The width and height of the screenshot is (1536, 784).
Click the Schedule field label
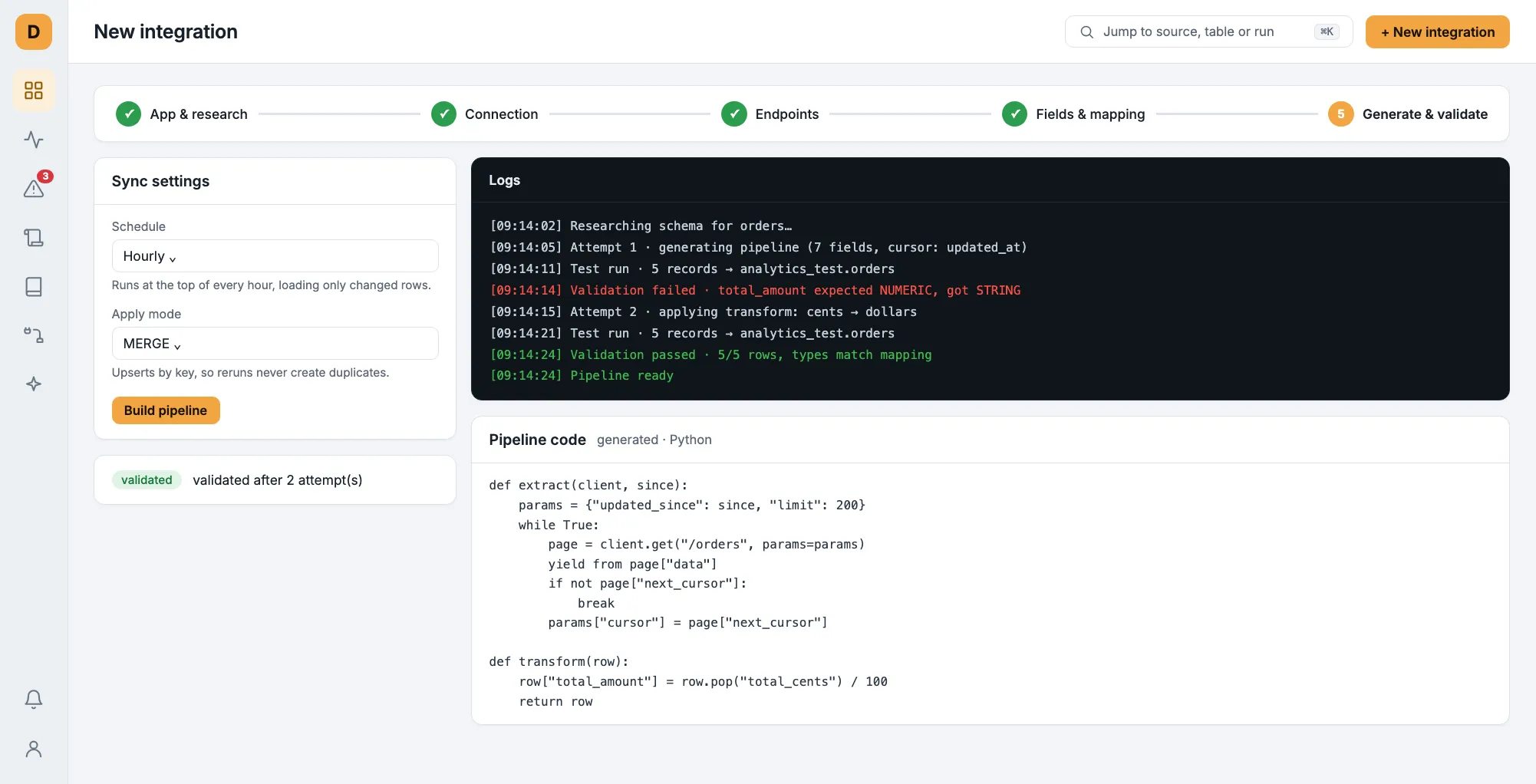tap(139, 226)
